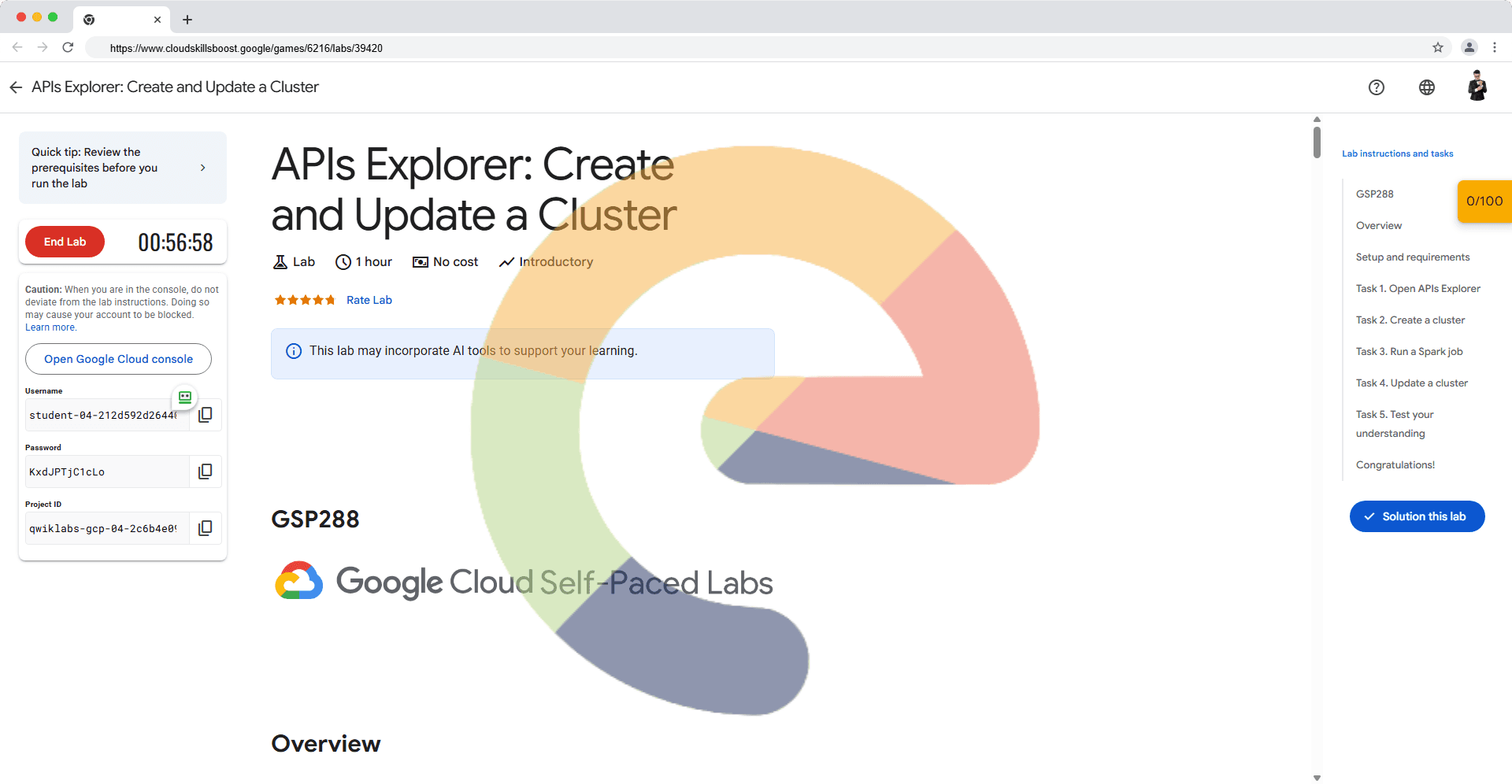This screenshot has width=1512, height=784.
Task: Click the info icon in the AI notice
Action: 294,351
